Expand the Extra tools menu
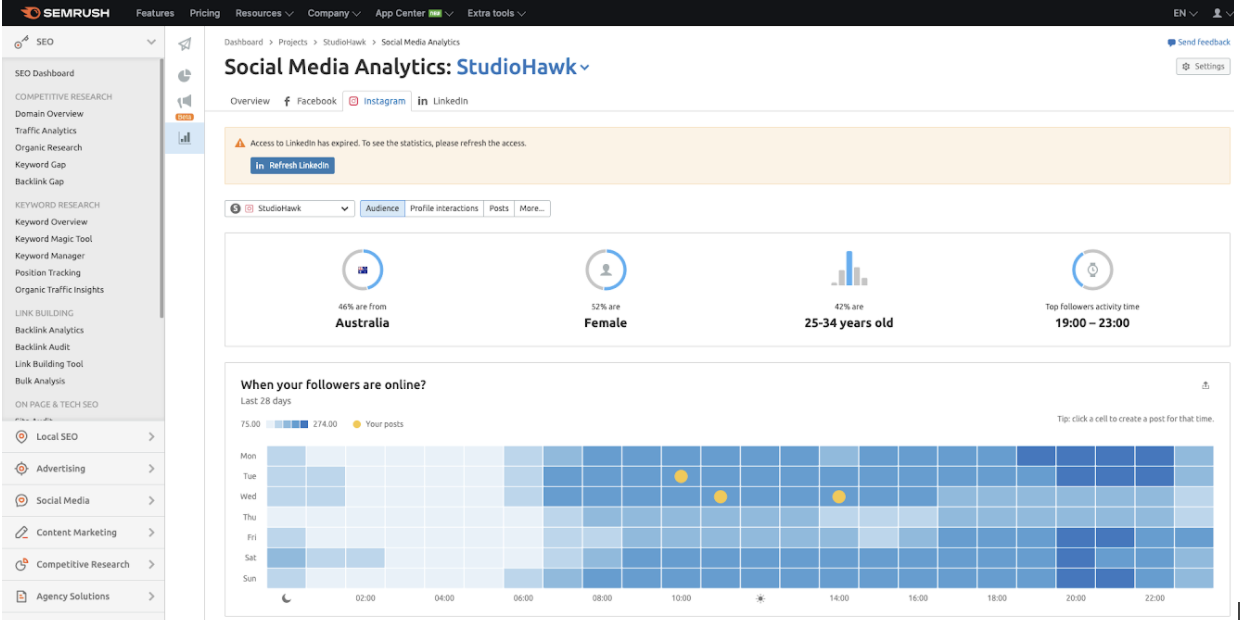 [496, 13]
